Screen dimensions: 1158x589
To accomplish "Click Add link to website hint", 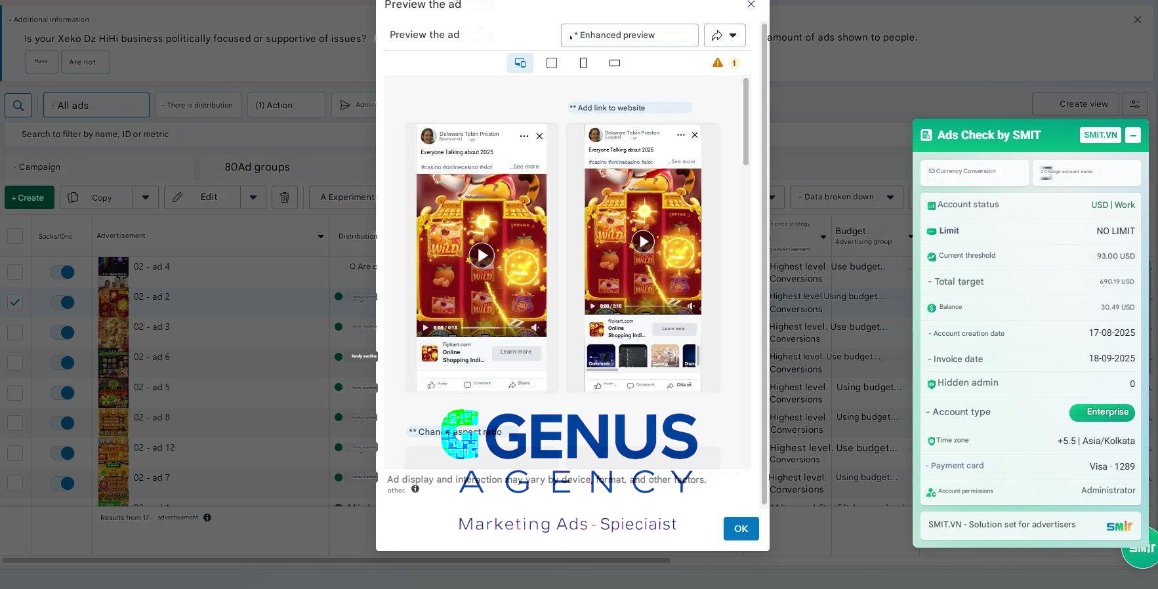I will [x=629, y=108].
